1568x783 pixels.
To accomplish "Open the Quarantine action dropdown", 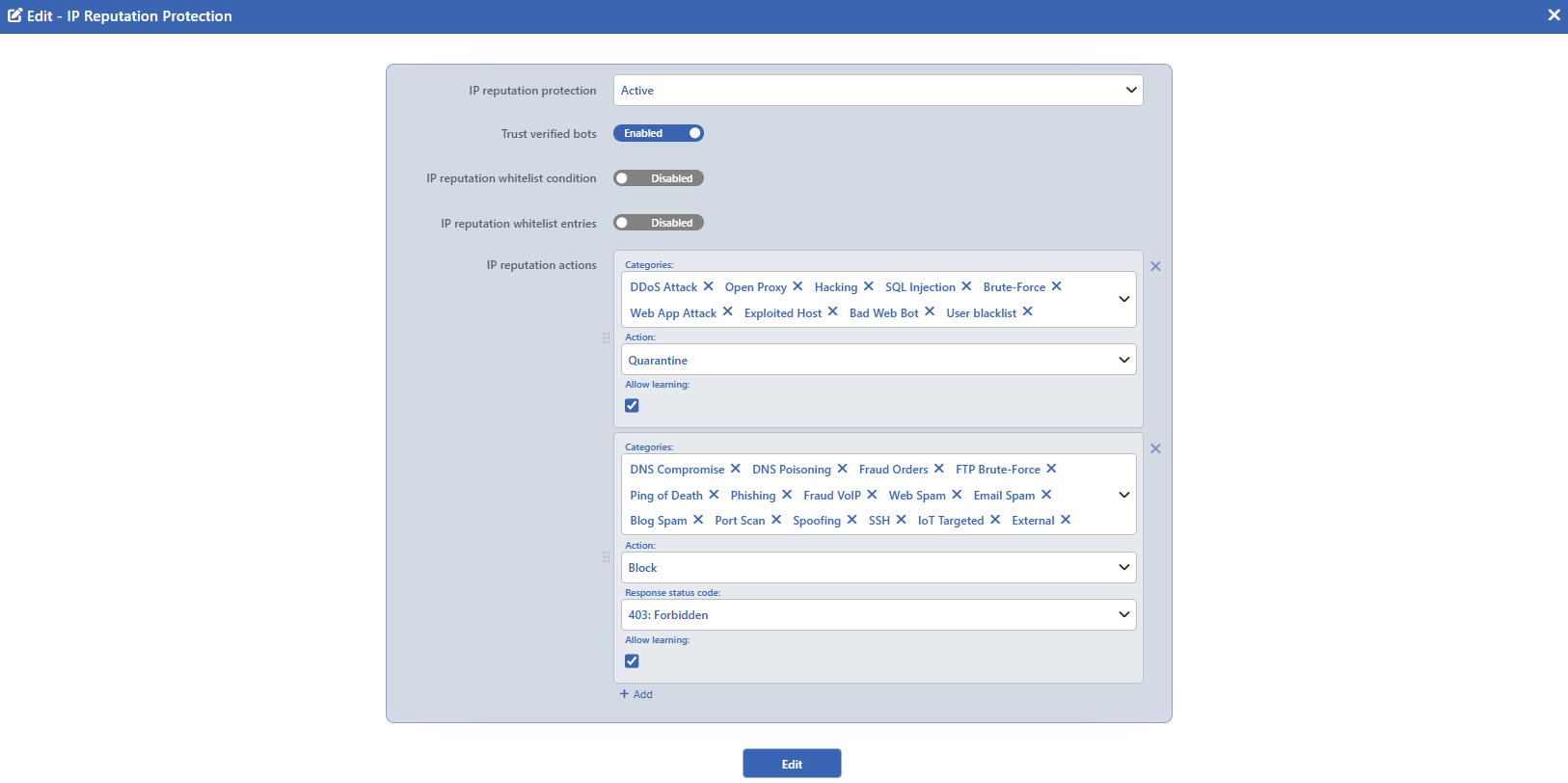I will coord(879,360).
